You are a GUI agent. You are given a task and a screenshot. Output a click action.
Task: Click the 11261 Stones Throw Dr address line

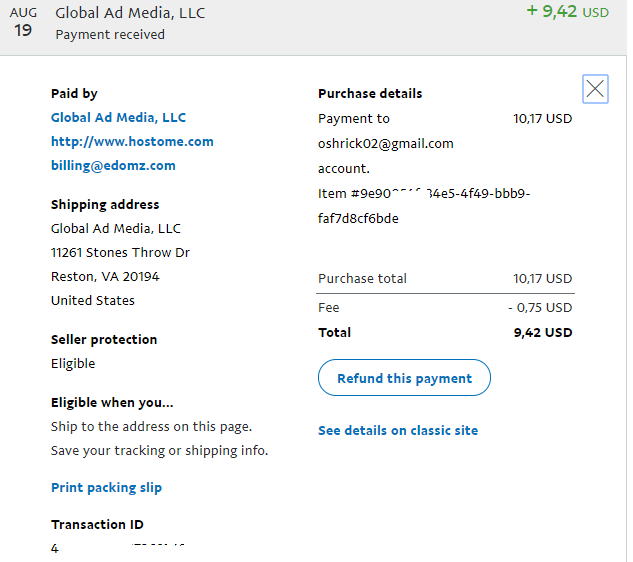click(120, 253)
